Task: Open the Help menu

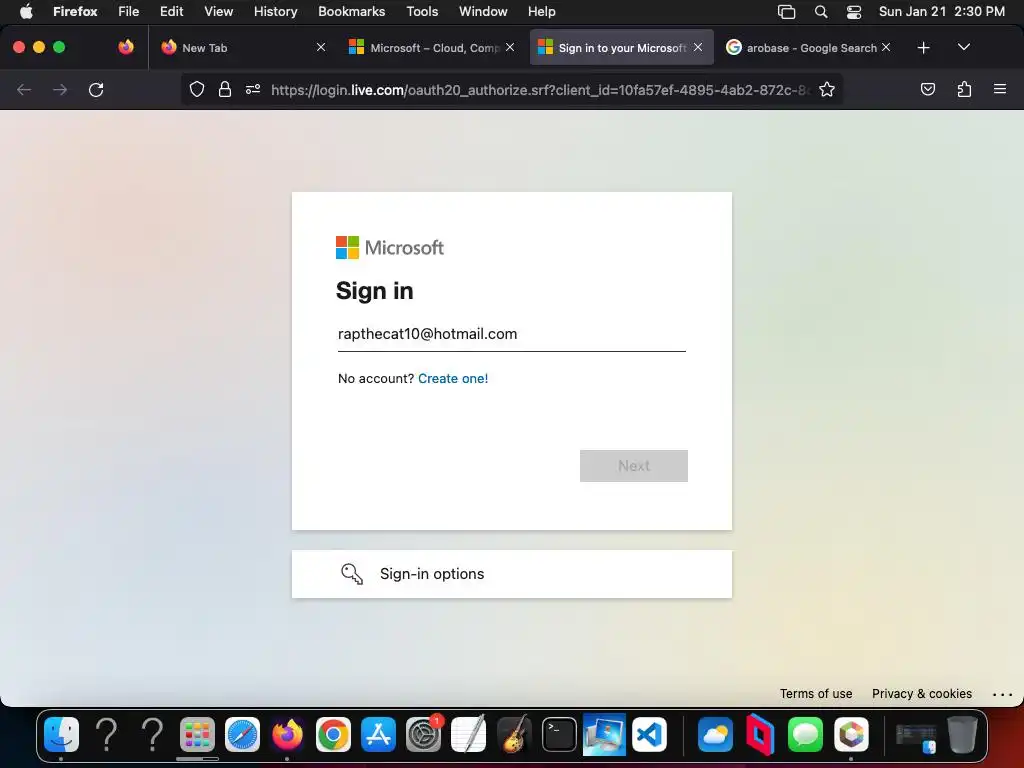Action: (541, 12)
